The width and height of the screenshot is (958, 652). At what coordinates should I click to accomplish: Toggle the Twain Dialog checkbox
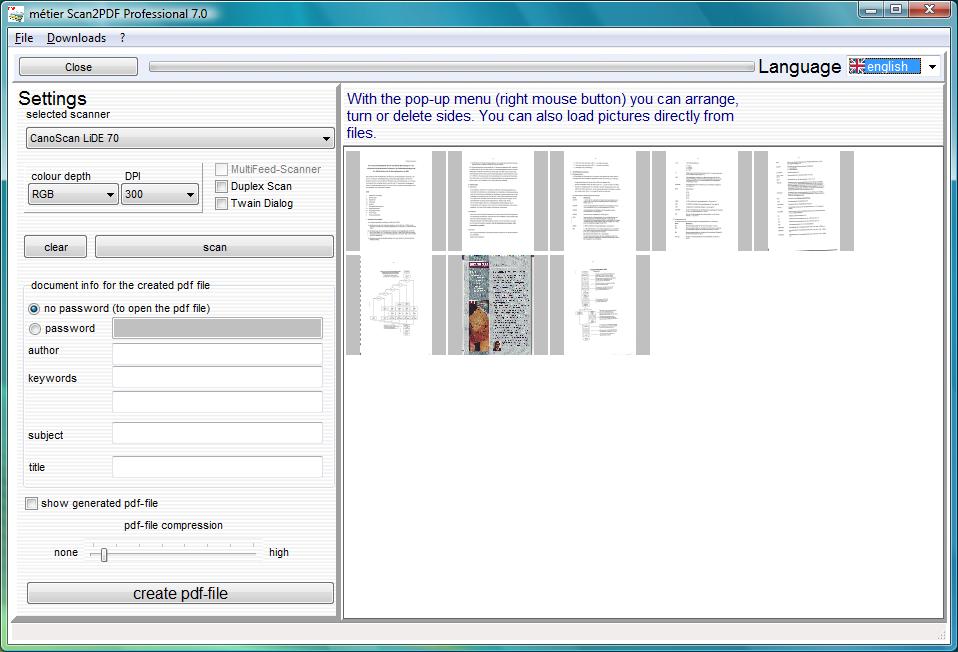[222, 203]
